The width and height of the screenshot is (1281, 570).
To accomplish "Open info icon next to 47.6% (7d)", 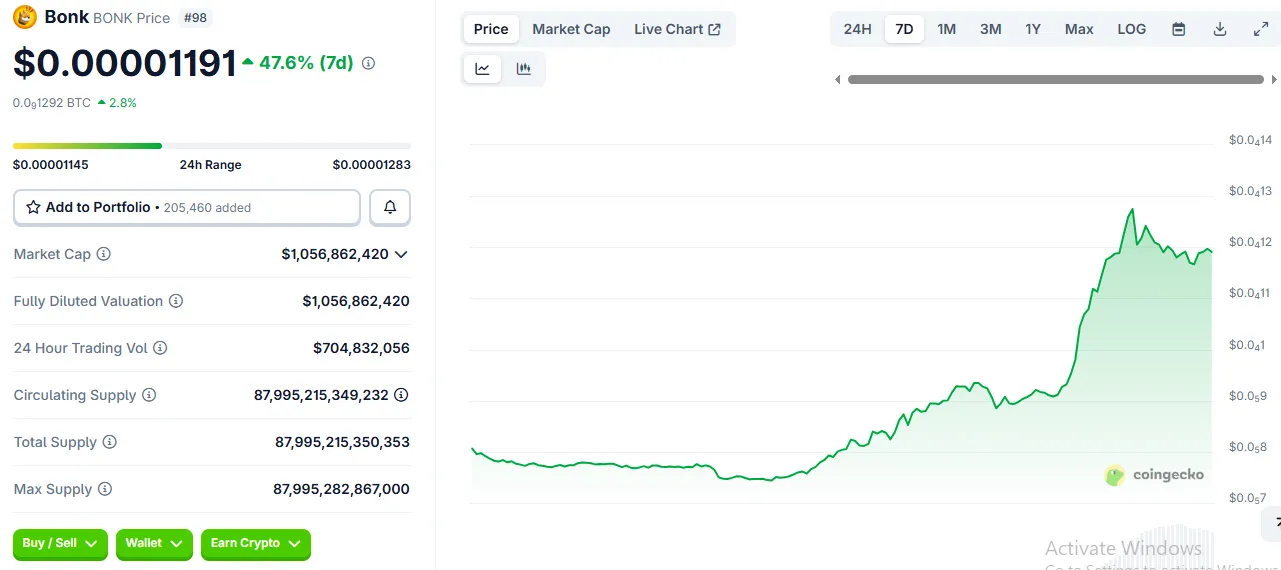I will pos(368,63).
